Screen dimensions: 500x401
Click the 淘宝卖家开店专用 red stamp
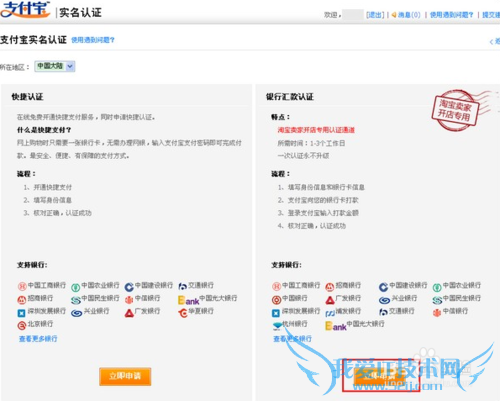tap(456, 110)
